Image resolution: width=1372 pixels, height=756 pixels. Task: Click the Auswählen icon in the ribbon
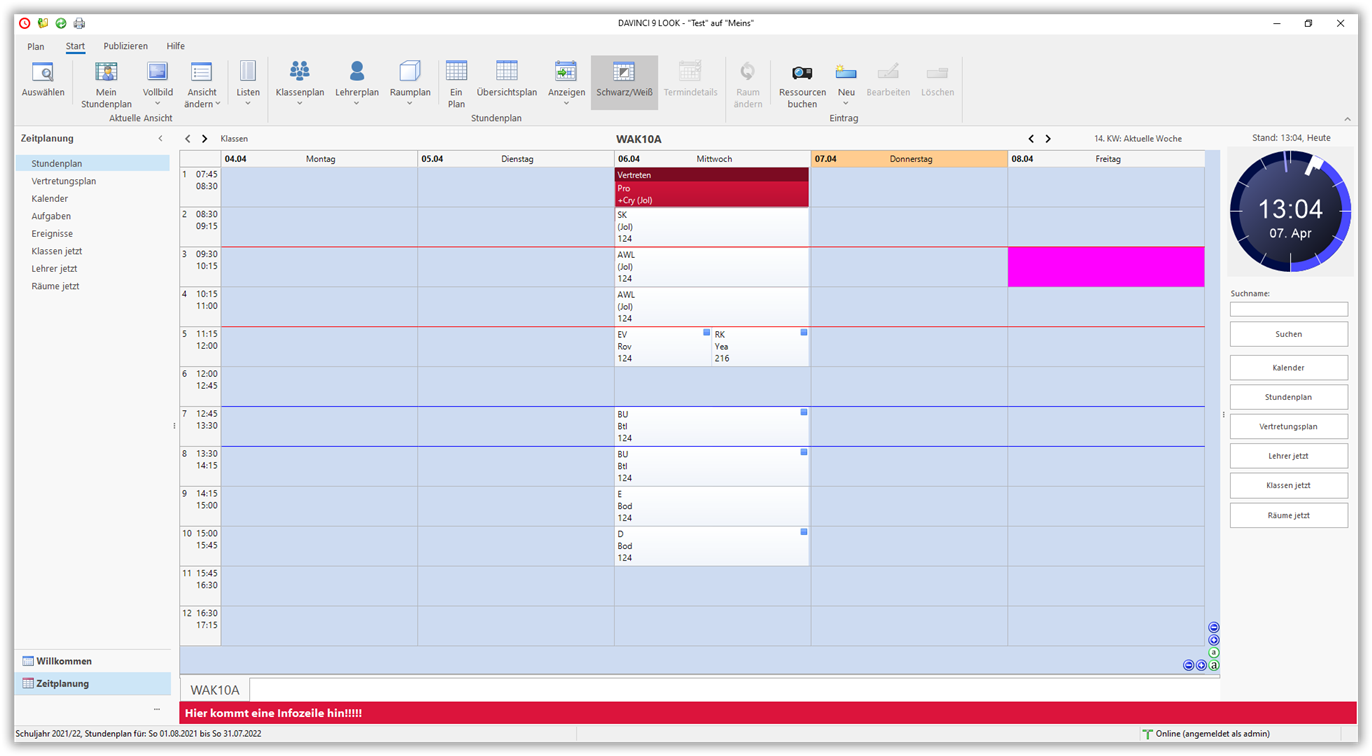click(43, 74)
